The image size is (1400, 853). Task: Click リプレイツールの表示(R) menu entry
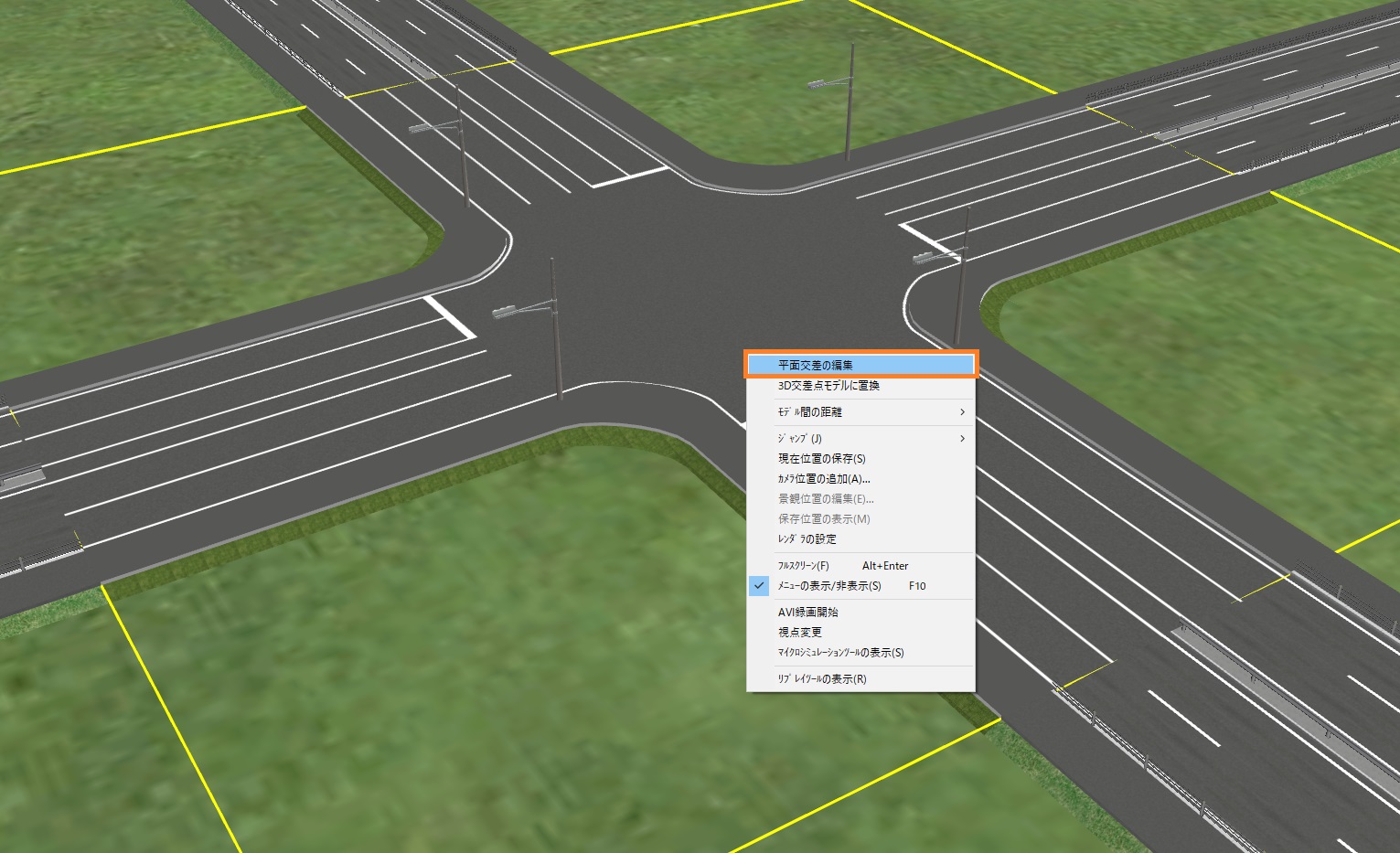click(861, 679)
